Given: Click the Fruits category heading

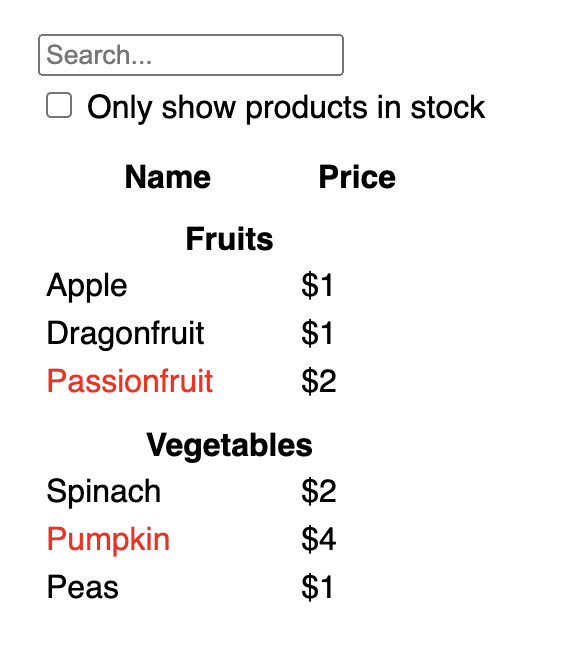Looking at the screenshot, I should click(x=230, y=239).
